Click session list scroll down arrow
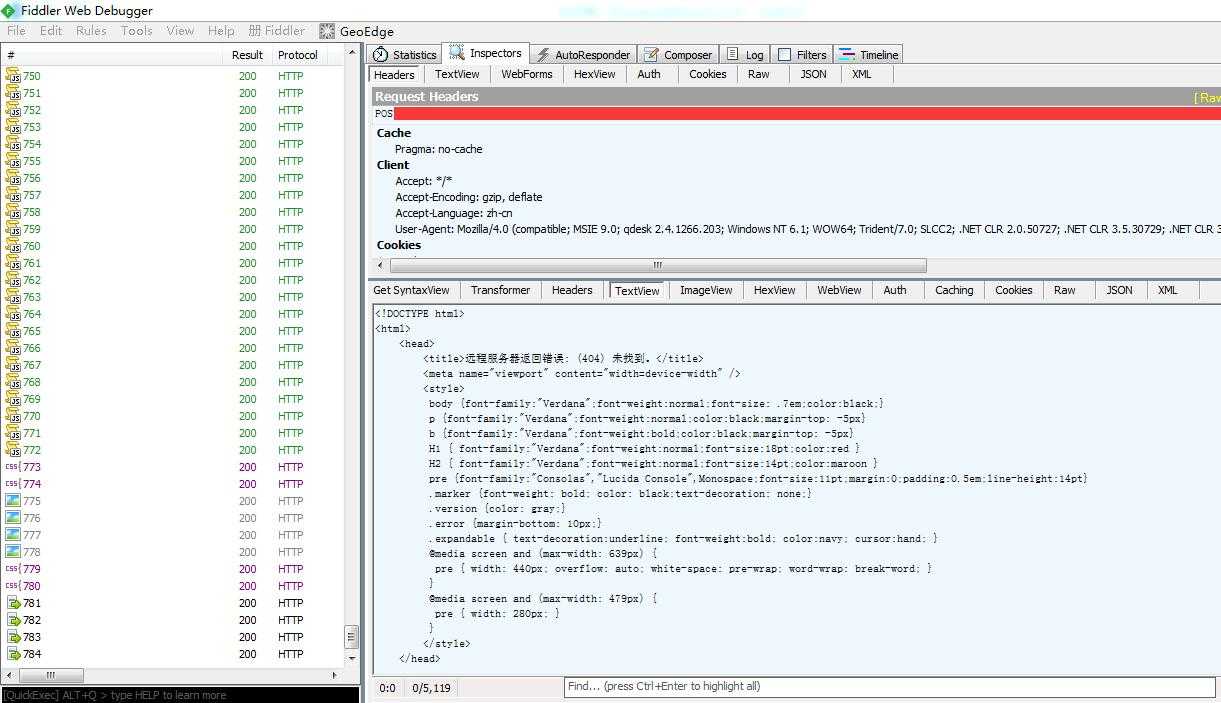The height and width of the screenshot is (703, 1221). [x=351, y=659]
